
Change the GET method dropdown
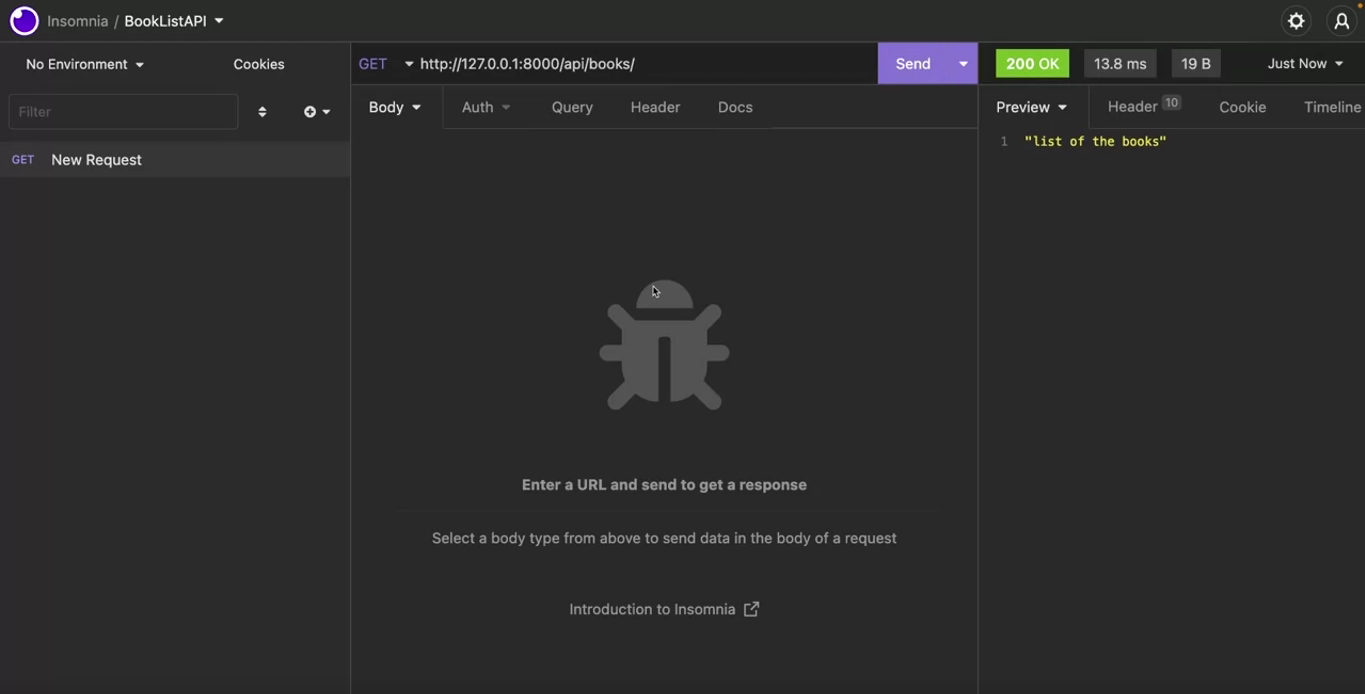pyautogui.click(x=385, y=64)
